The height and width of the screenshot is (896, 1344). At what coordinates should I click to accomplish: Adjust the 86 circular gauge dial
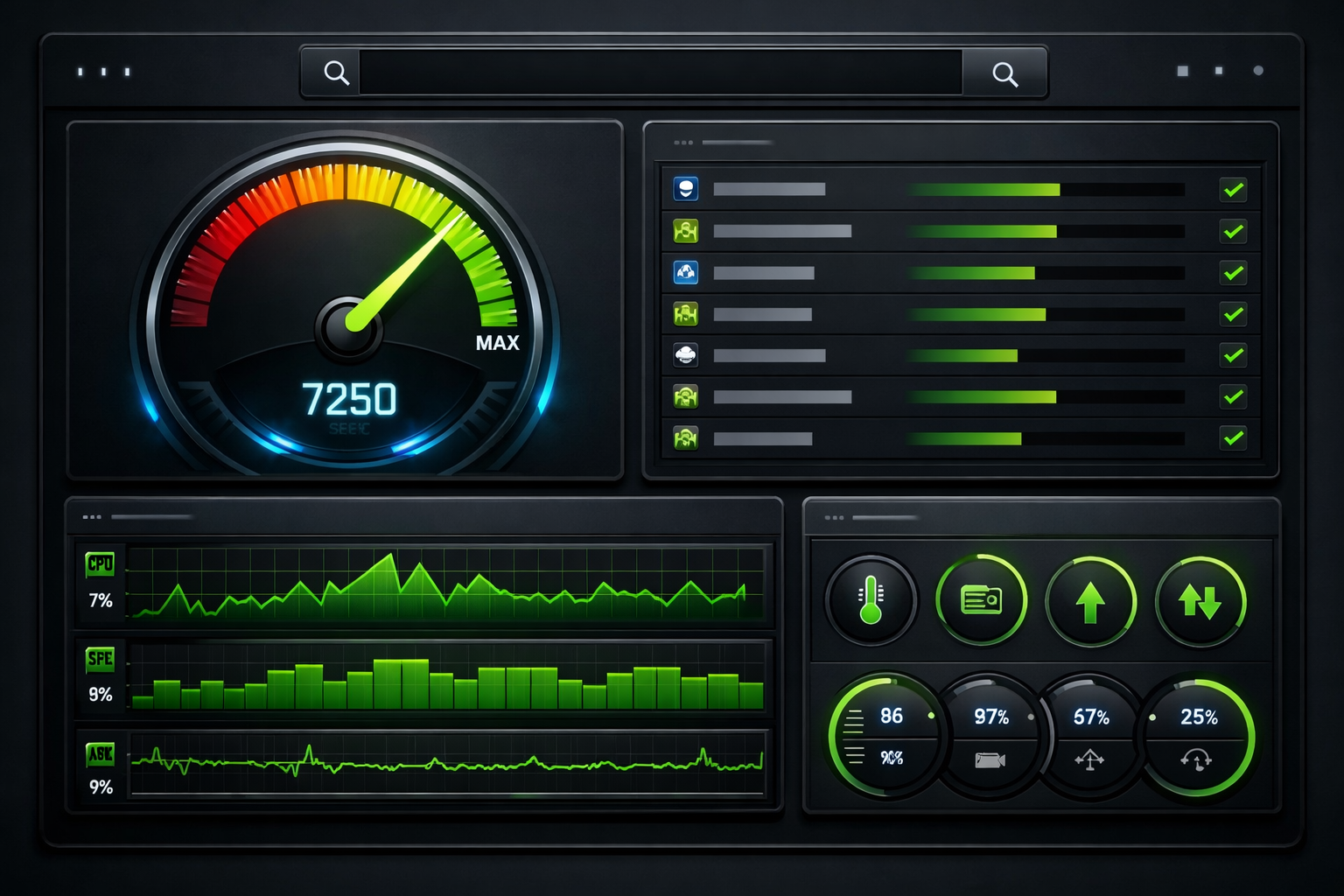885,735
